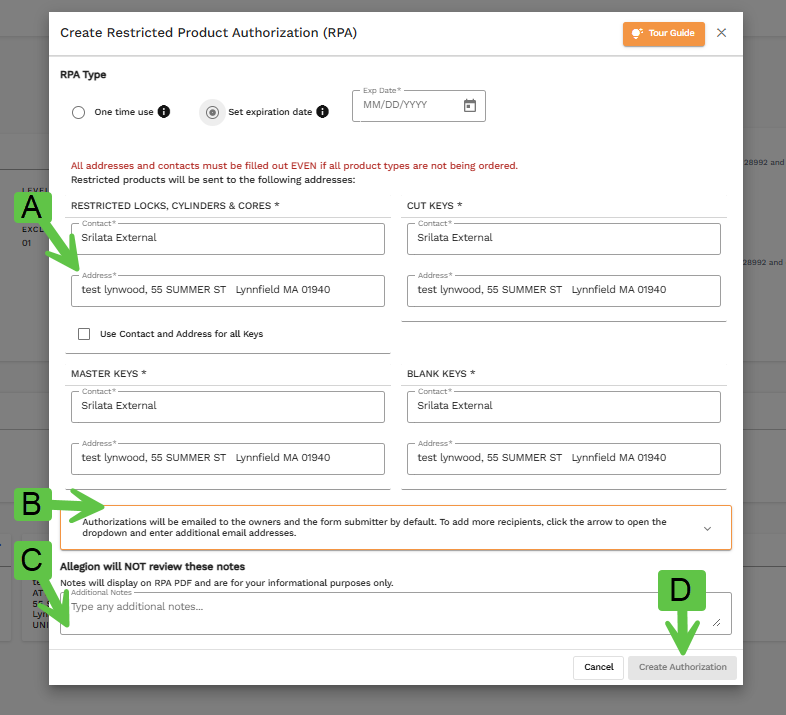Click Contact field under Restricted Locks, Cylinders & Cores

[227, 238]
